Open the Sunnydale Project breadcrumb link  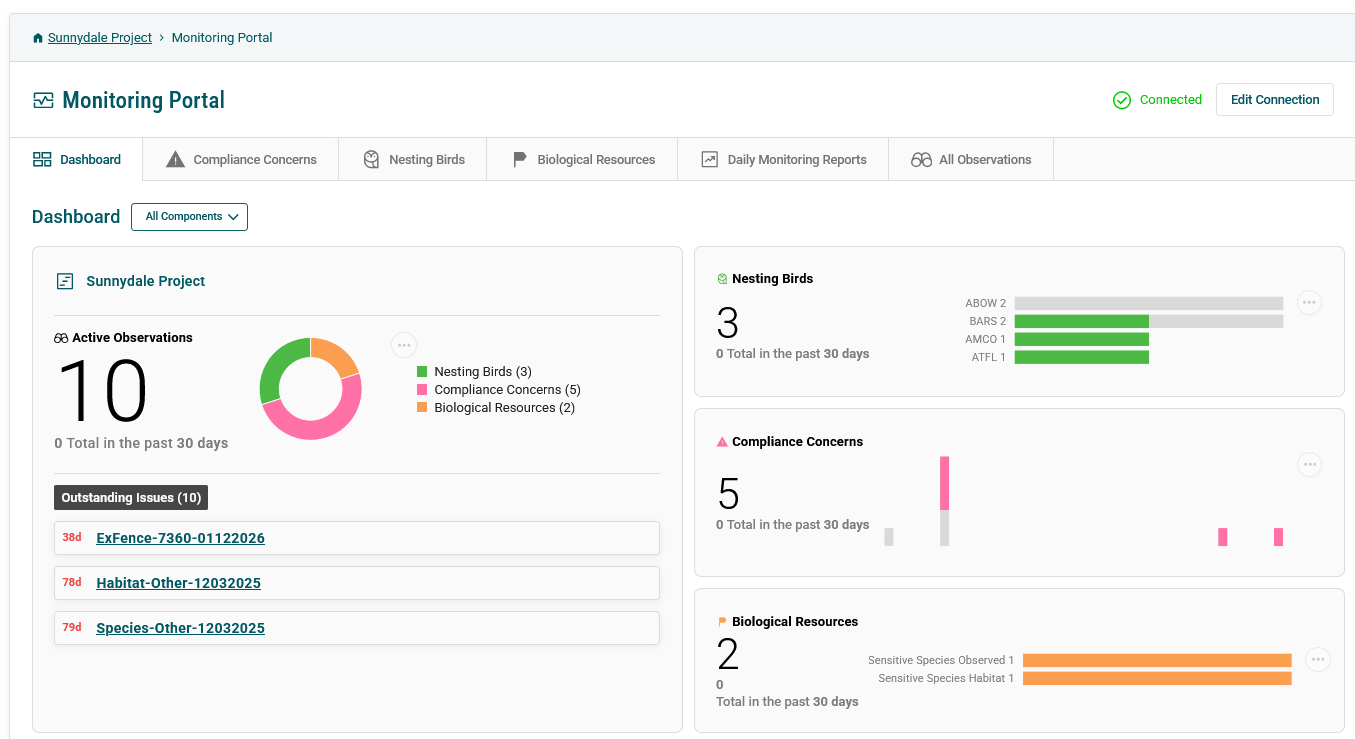point(100,38)
